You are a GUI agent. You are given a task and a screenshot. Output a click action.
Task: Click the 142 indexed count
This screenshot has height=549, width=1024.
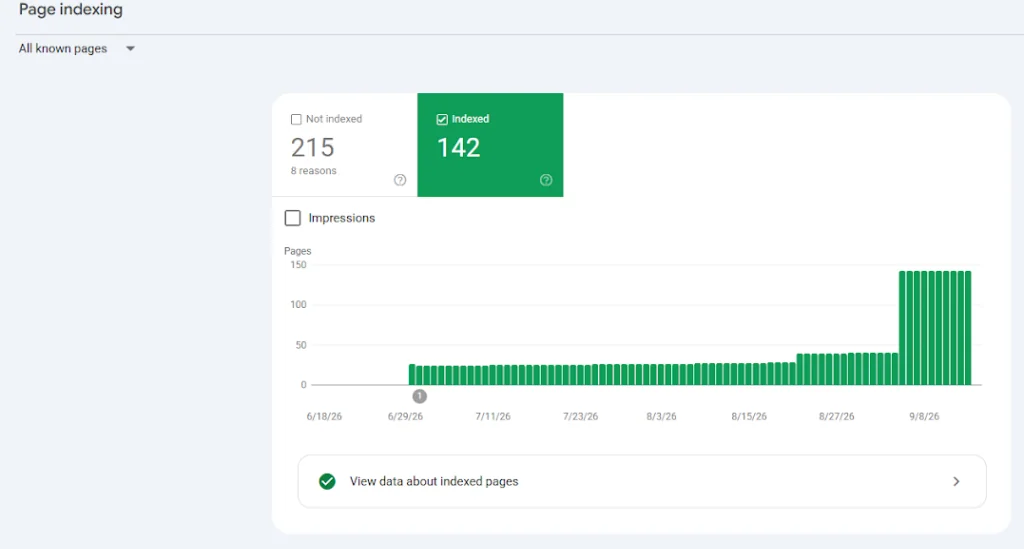point(458,148)
